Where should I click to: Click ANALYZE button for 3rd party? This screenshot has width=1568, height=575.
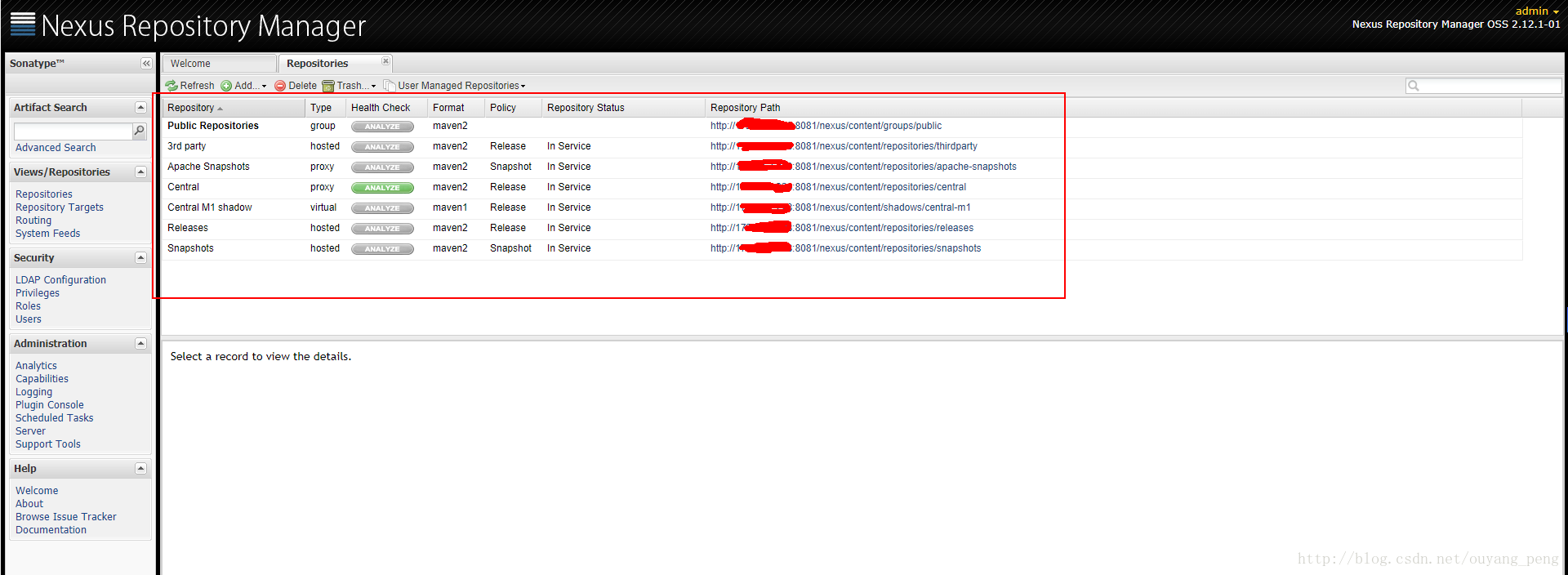(382, 147)
